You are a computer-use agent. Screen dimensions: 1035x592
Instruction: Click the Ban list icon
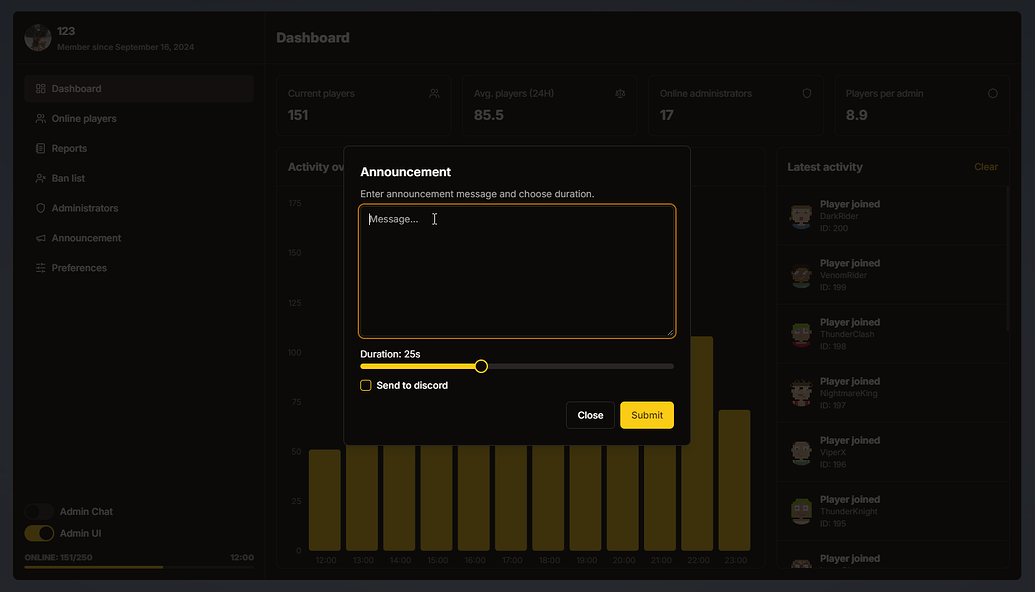tap(39, 178)
